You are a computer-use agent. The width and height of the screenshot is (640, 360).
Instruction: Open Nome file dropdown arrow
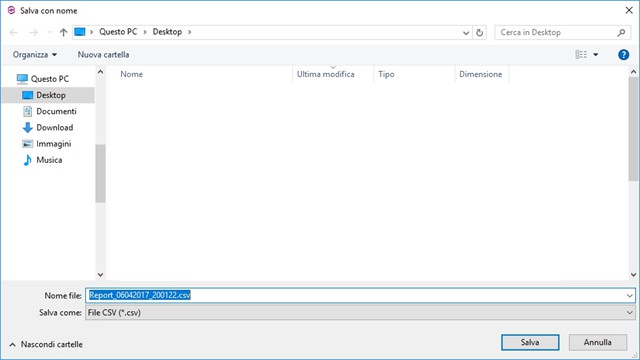629,296
